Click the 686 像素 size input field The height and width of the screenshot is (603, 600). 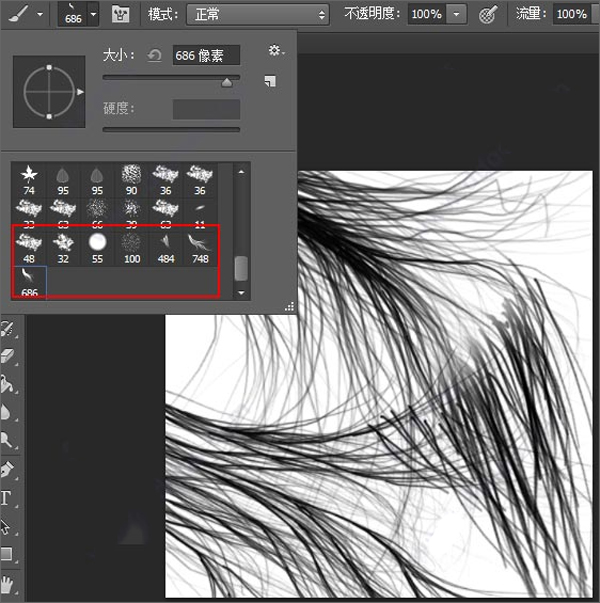[206, 55]
